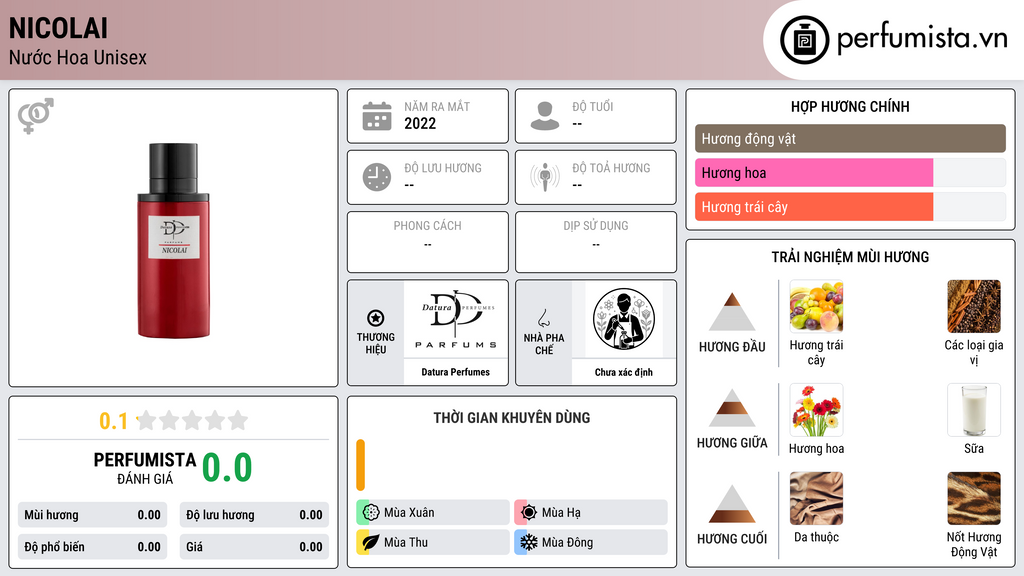Click the Giá 0.00 score row
The width and height of the screenshot is (1024, 576).
254,547
